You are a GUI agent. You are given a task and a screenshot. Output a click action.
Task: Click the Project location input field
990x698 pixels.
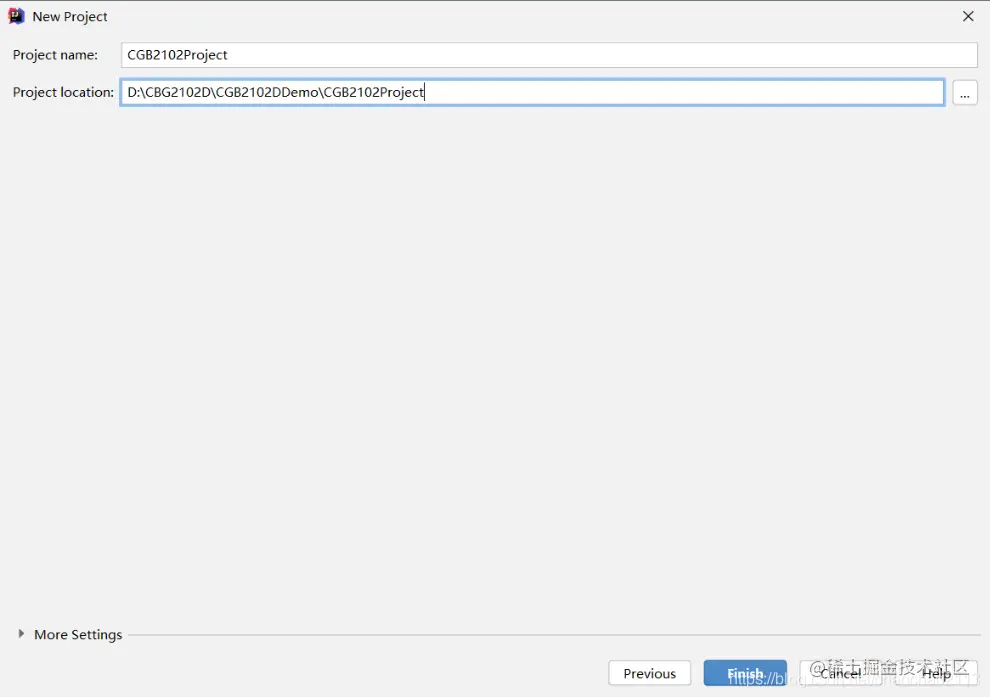click(532, 92)
